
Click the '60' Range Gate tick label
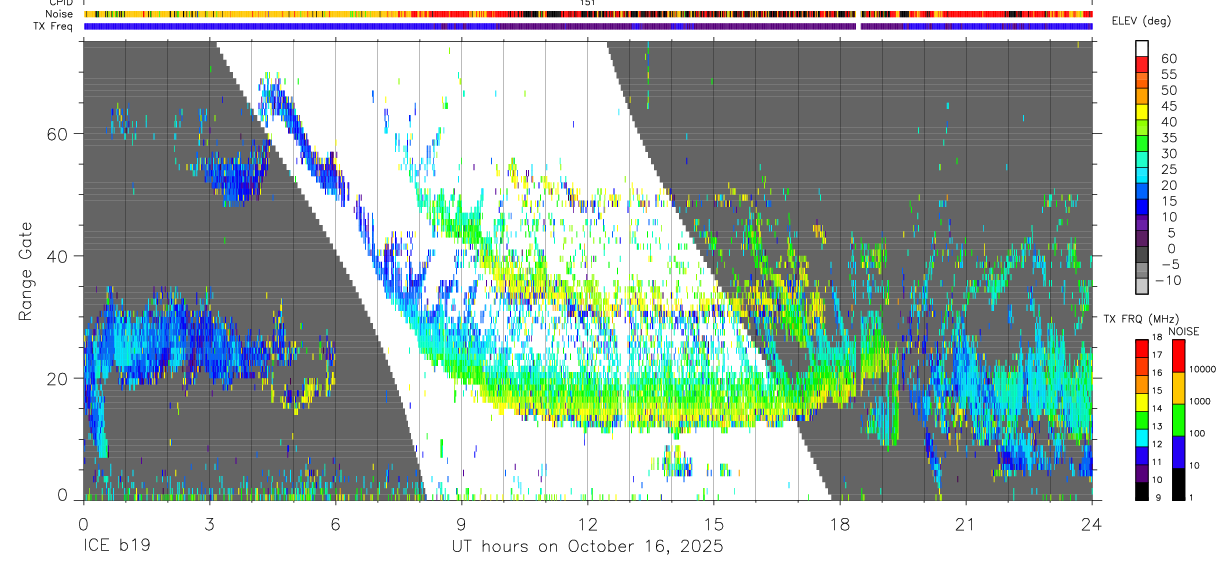coord(57,134)
